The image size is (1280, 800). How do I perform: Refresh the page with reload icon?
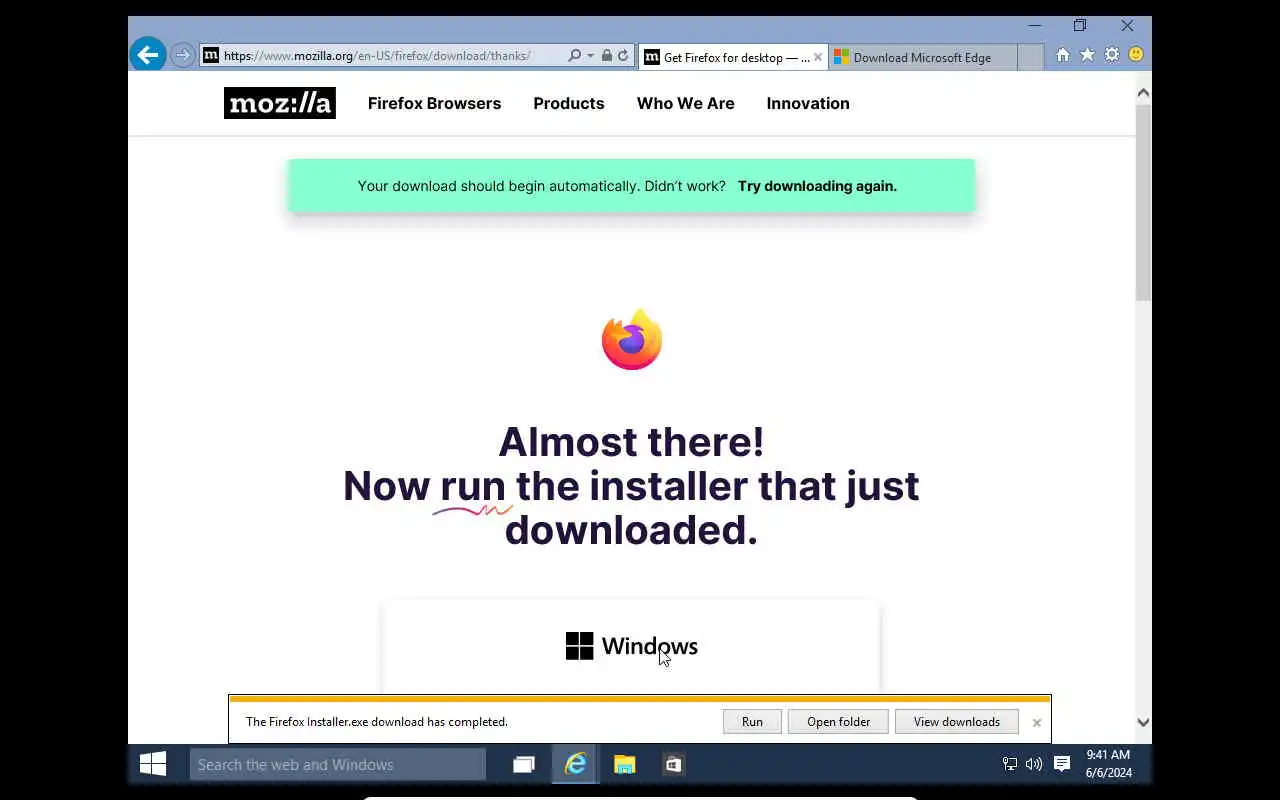[x=623, y=56]
